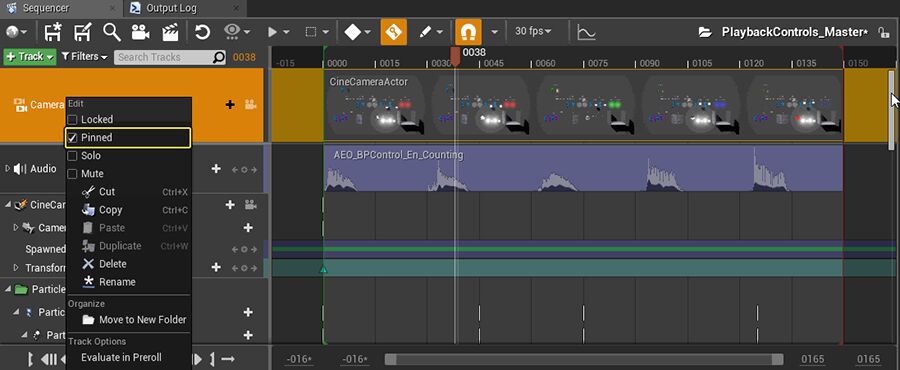Image resolution: width=900 pixels, height=370 pixels.
Task: Open the eye View Options dropdown
Action: (237, 32)
